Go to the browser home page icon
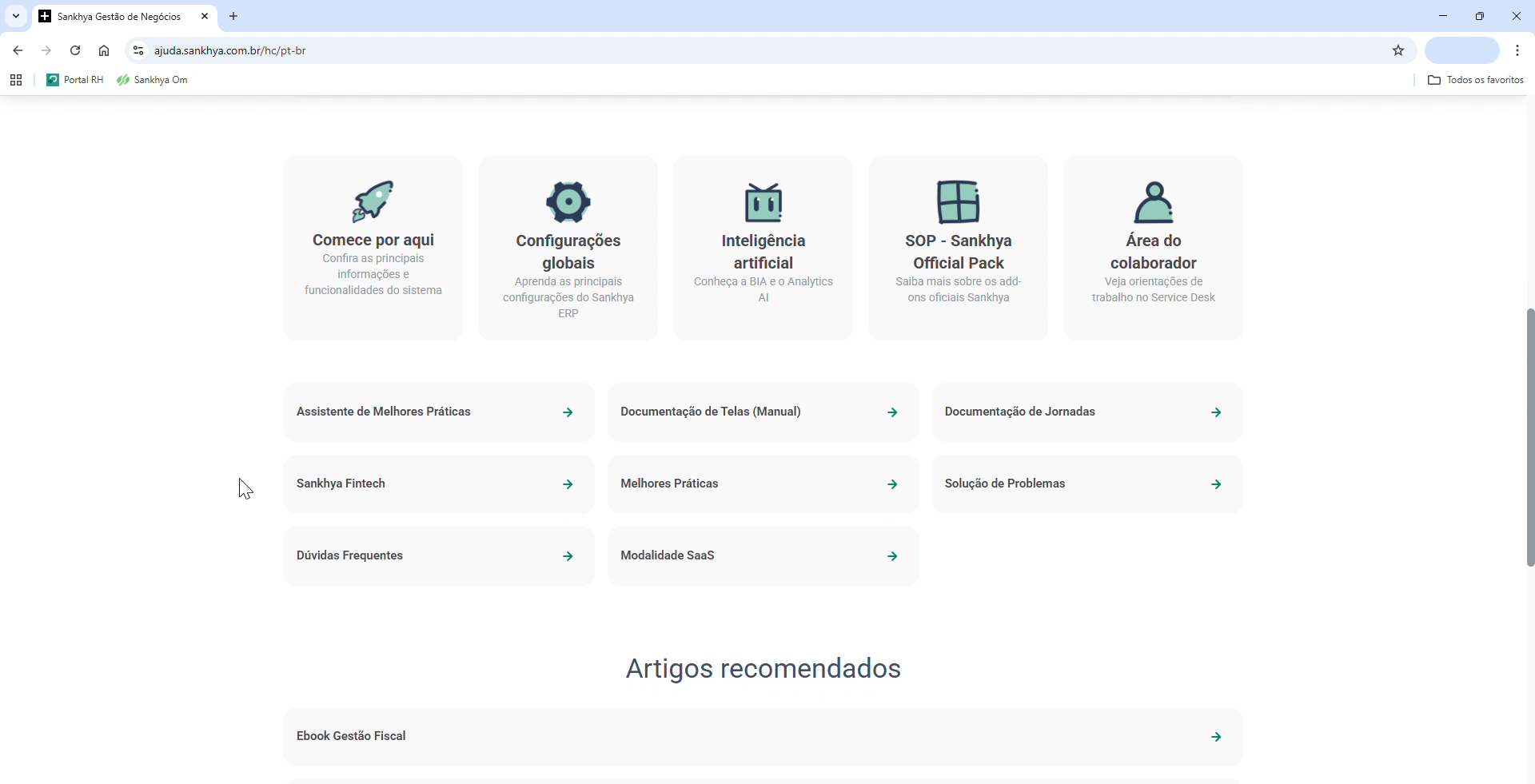The height and width of the screenshot is (784, 1535). point(105,51)
